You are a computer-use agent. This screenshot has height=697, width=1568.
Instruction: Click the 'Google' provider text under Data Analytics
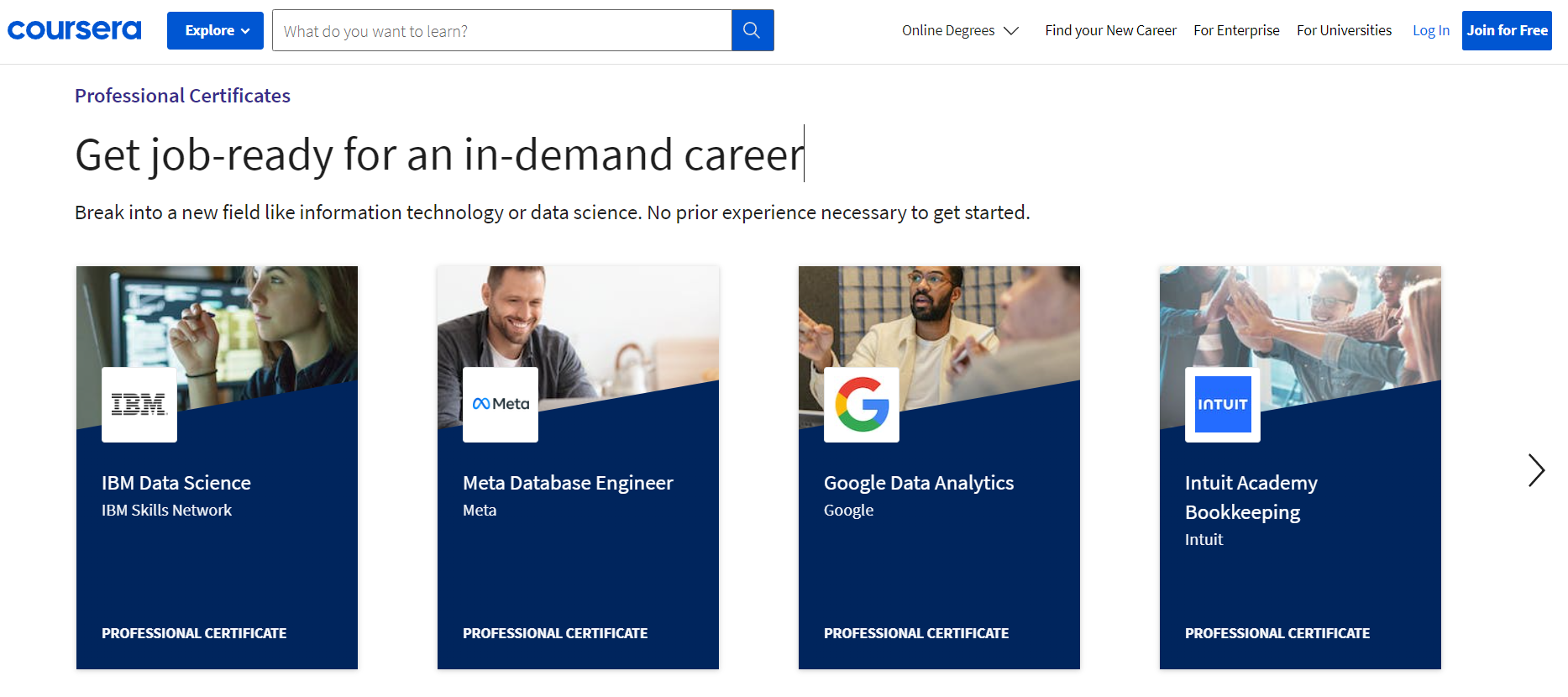click(x=848, y=510)
